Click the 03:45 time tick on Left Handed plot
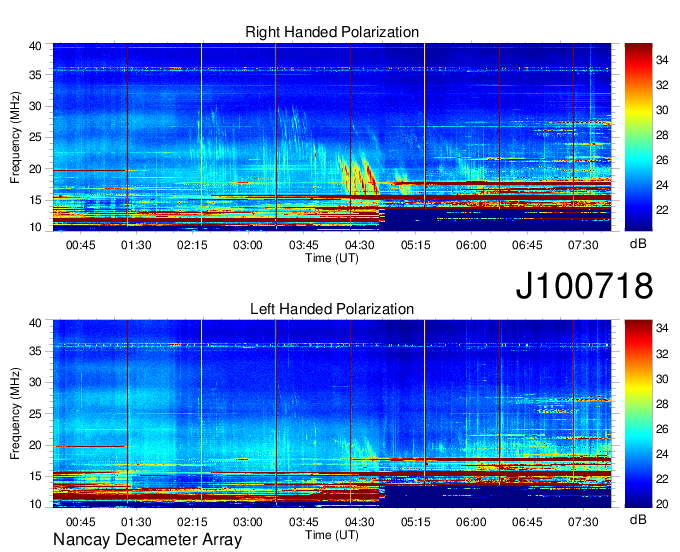 coord(304,522)
